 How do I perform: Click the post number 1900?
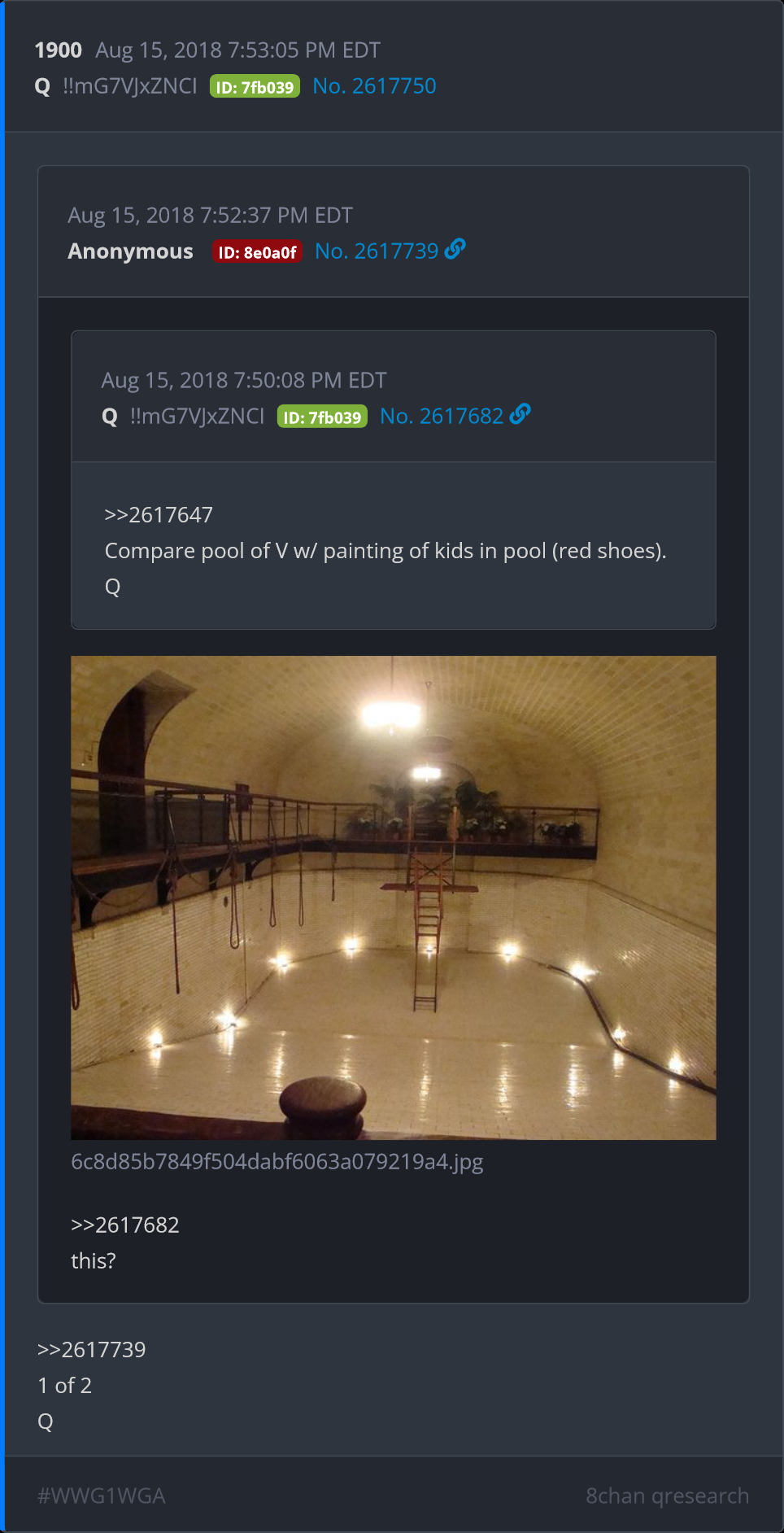pos(59,50)
